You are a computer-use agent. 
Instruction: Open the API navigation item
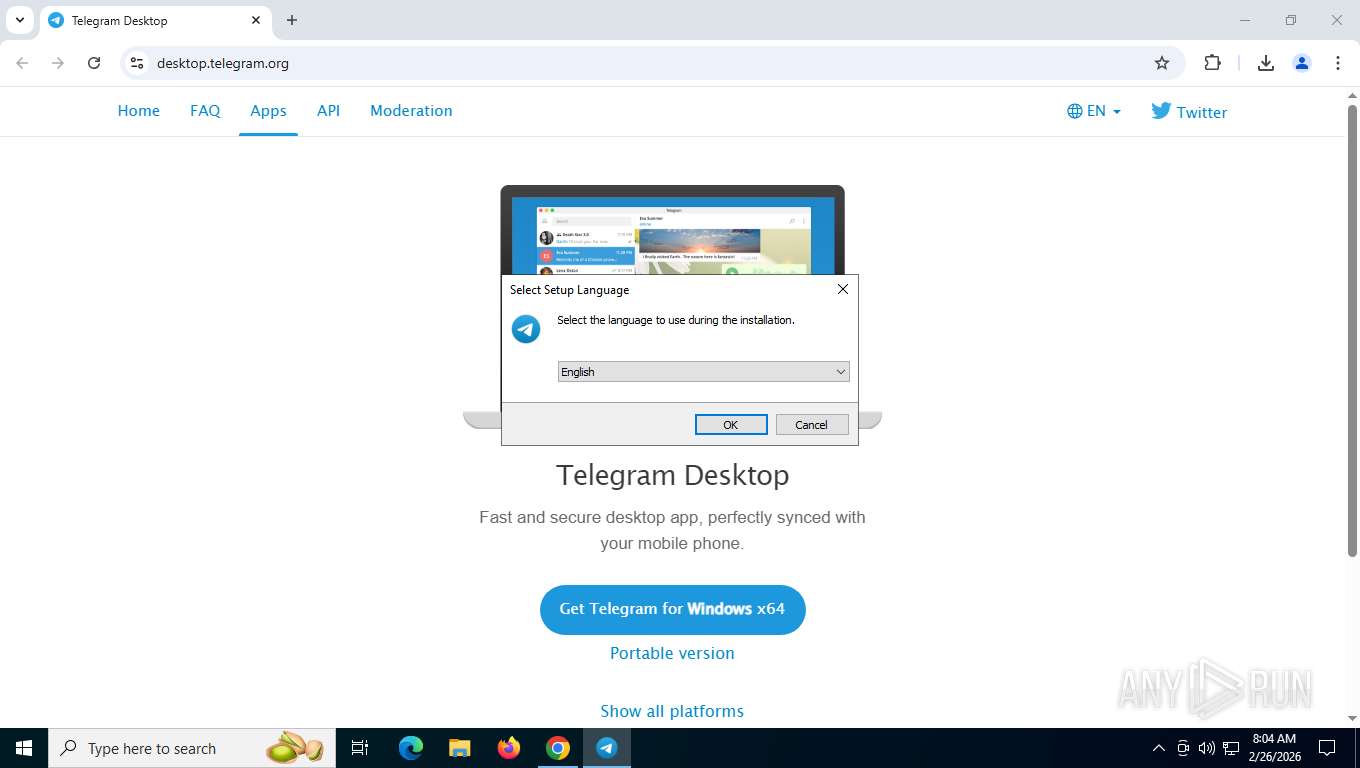[329, 111]
